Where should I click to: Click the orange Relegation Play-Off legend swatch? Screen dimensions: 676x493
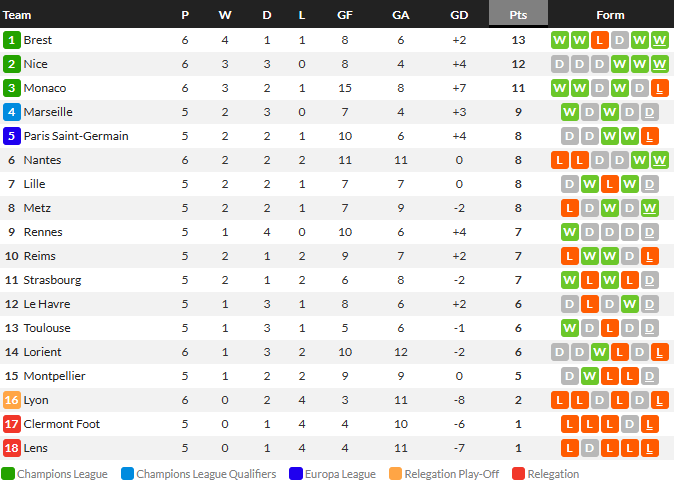pyautogui.click(x=395, y=474)
